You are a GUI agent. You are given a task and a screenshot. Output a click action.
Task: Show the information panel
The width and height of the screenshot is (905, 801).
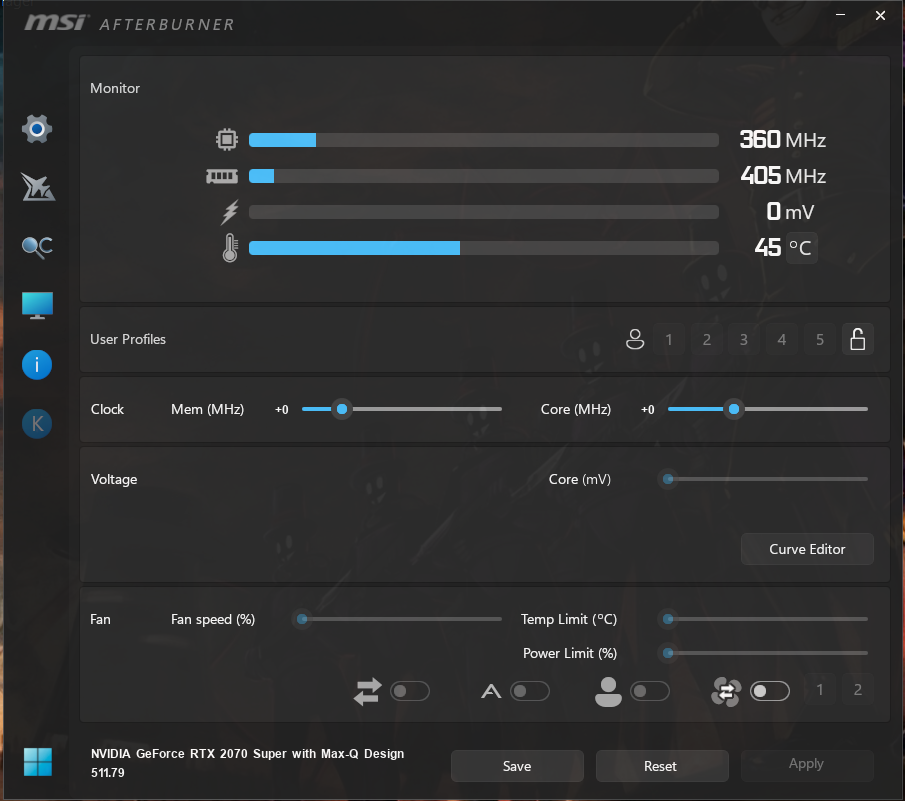tap(37, 365)
